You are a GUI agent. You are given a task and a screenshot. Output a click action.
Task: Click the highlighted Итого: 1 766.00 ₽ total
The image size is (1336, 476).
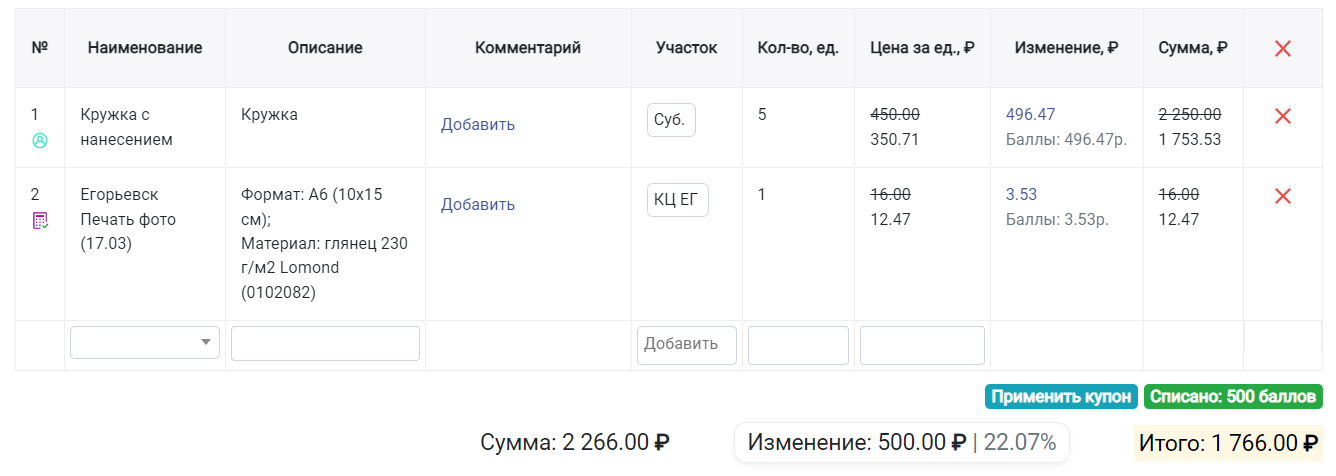pyautogui.click(x=1229, y=443)
